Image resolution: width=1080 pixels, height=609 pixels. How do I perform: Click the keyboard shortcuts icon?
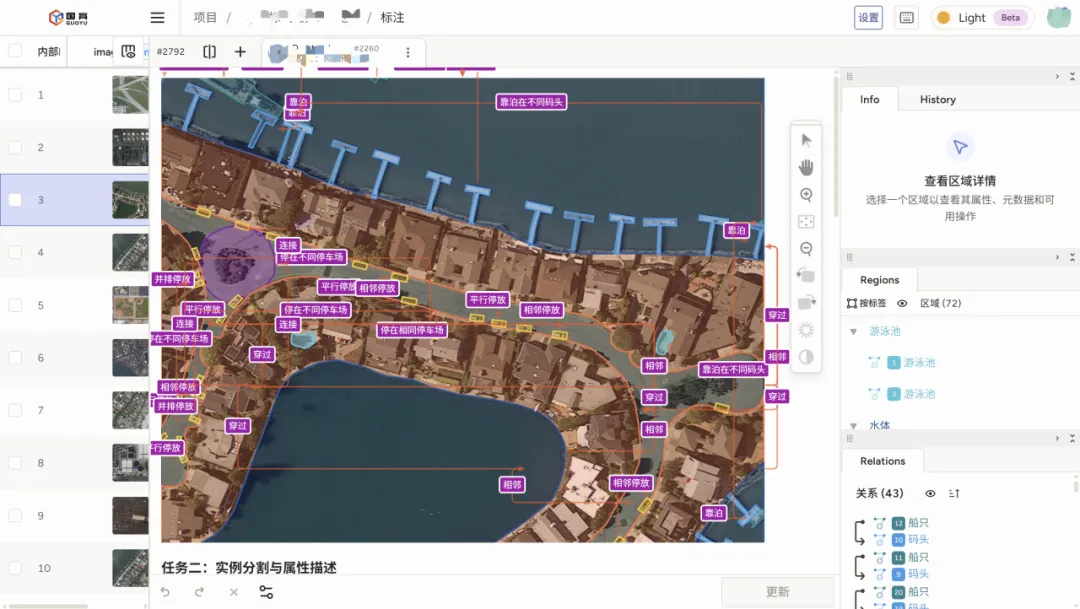[907, 18]
